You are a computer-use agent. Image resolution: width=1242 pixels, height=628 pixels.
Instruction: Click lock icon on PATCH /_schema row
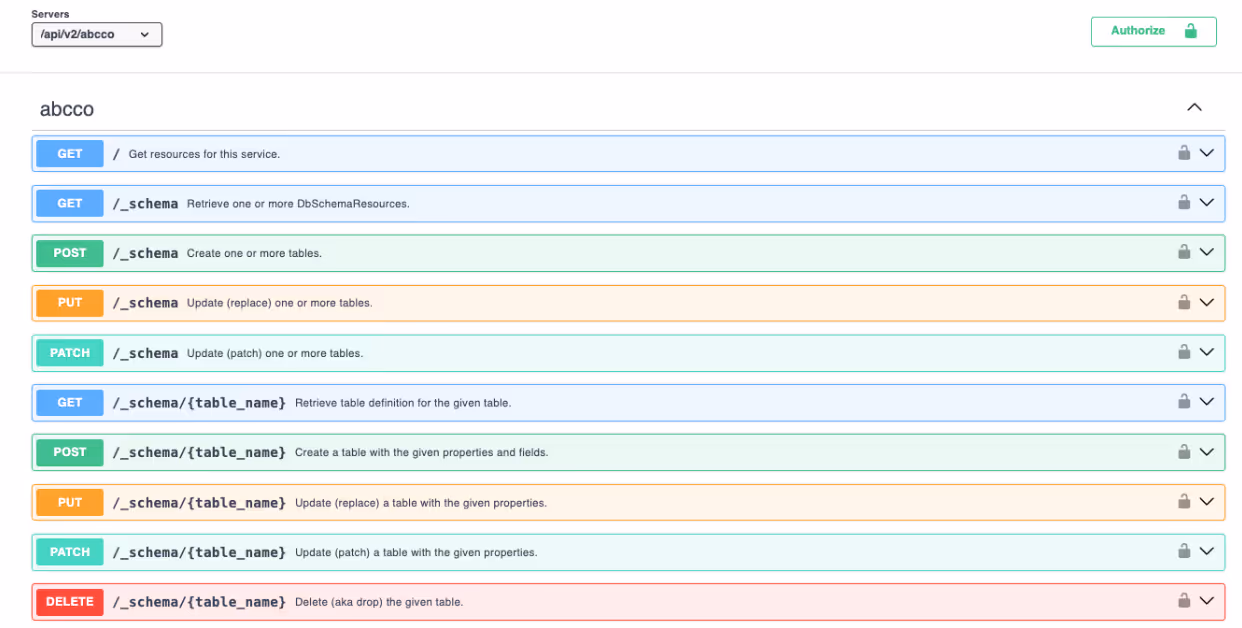pyautogui.click(x=1184, y=352)
